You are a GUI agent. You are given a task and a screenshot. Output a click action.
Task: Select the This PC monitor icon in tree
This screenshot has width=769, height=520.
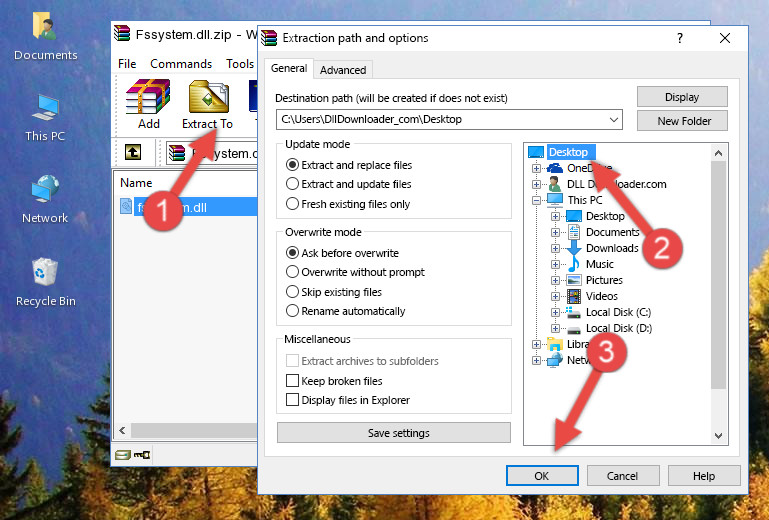point(555,200)
